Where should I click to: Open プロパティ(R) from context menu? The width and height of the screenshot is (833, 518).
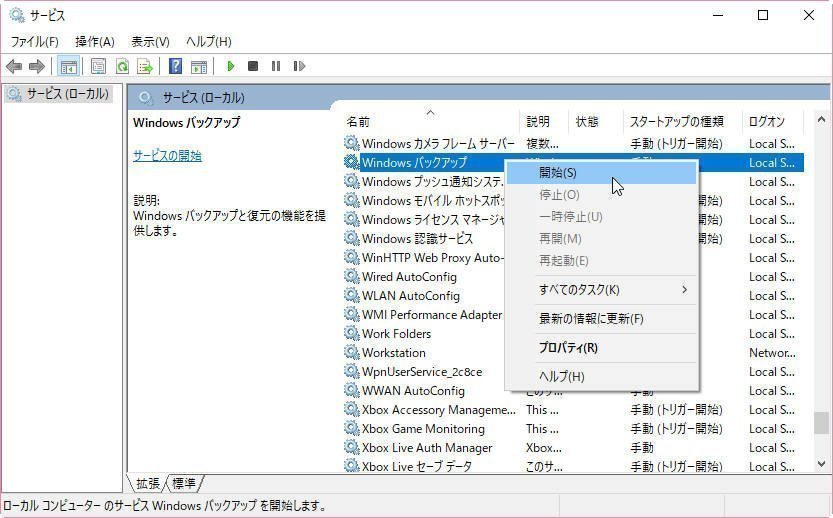pos(601,348)
